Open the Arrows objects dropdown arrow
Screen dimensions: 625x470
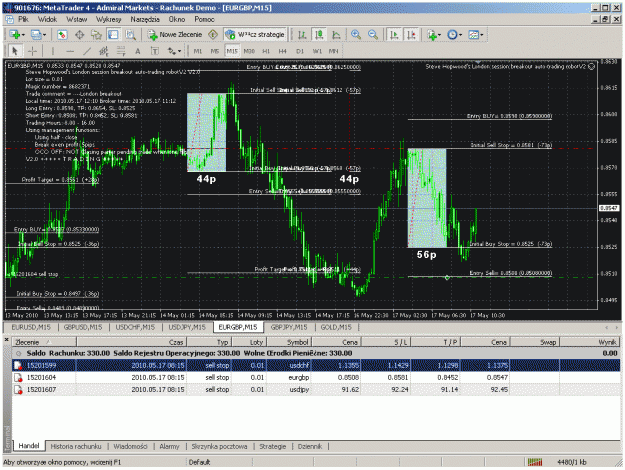(x=179, y=51)
